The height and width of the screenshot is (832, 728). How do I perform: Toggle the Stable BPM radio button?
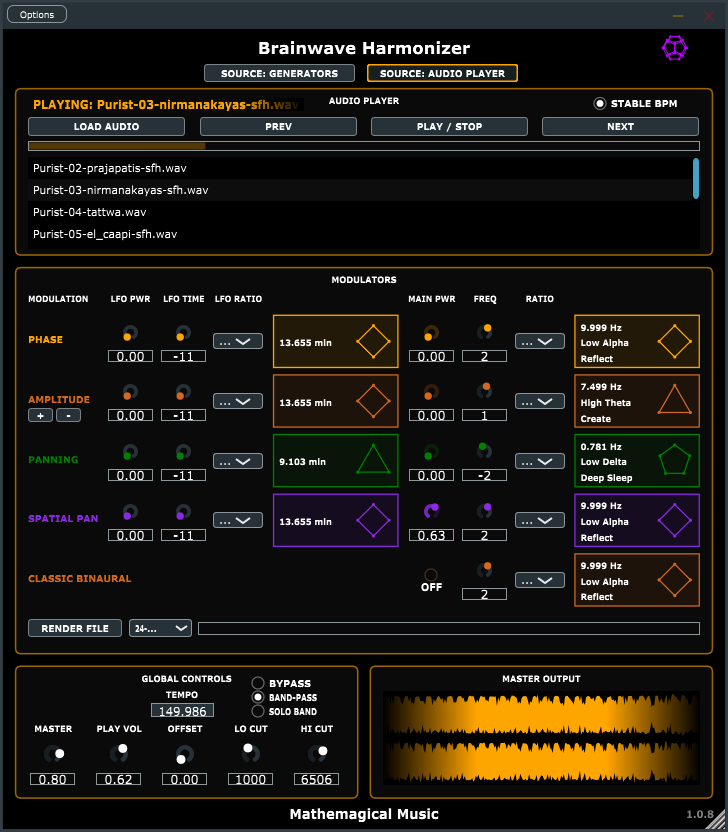click(x=600, y=104)
